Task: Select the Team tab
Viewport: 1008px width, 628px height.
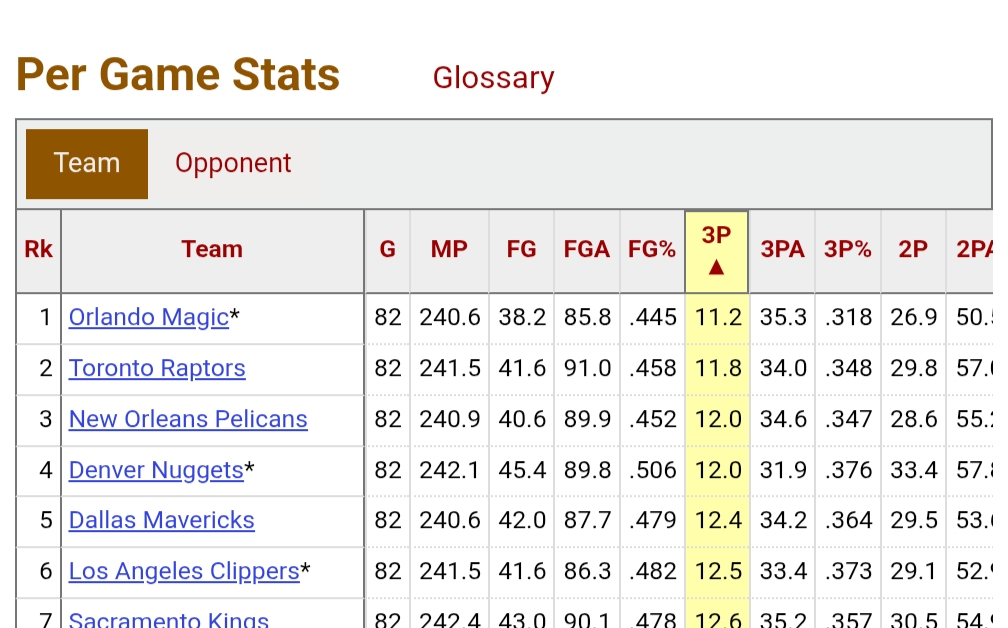Action: coord(87,163)
